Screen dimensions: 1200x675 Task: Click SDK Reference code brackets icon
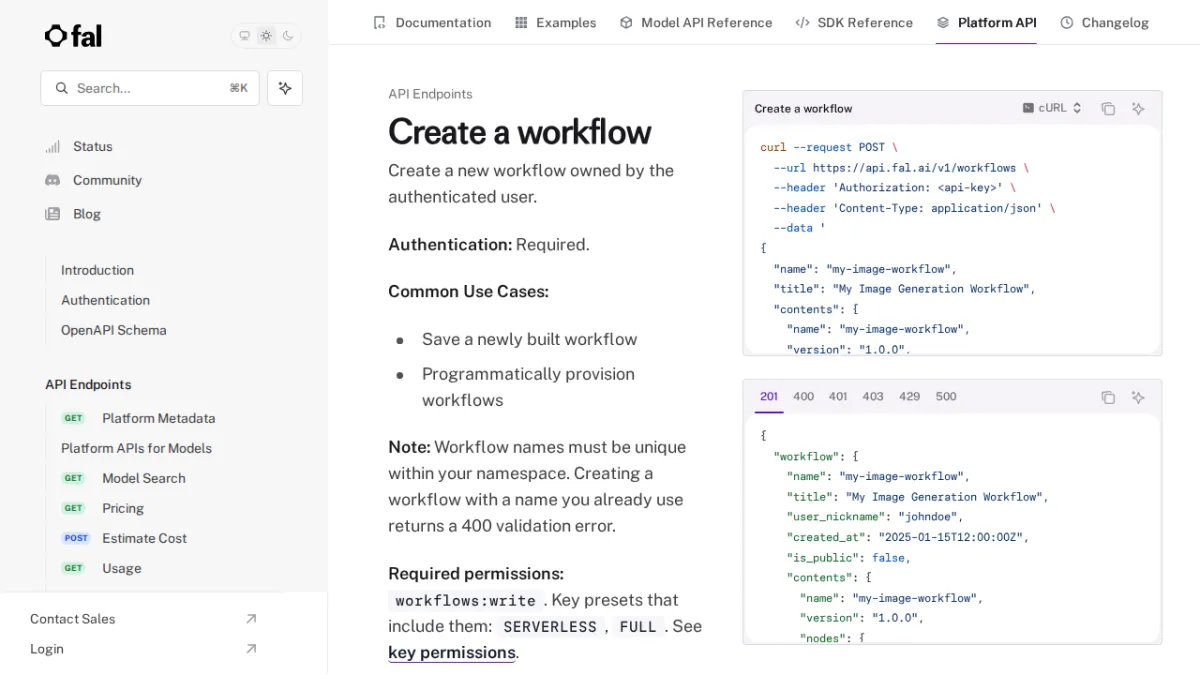[x=802, y=22]
